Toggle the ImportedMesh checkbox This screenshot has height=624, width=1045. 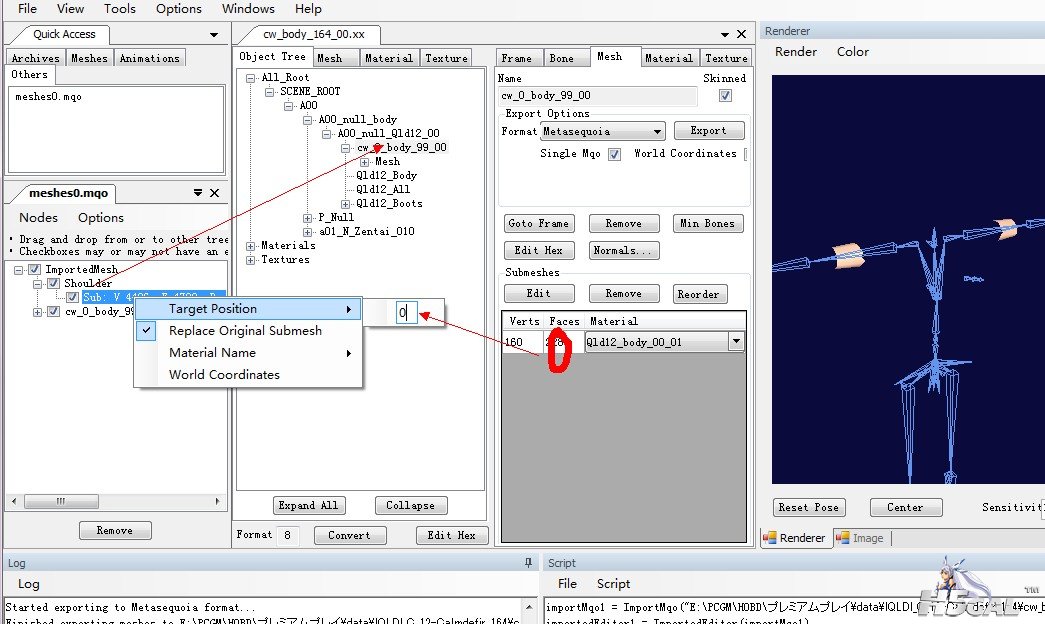click(35, 269)
